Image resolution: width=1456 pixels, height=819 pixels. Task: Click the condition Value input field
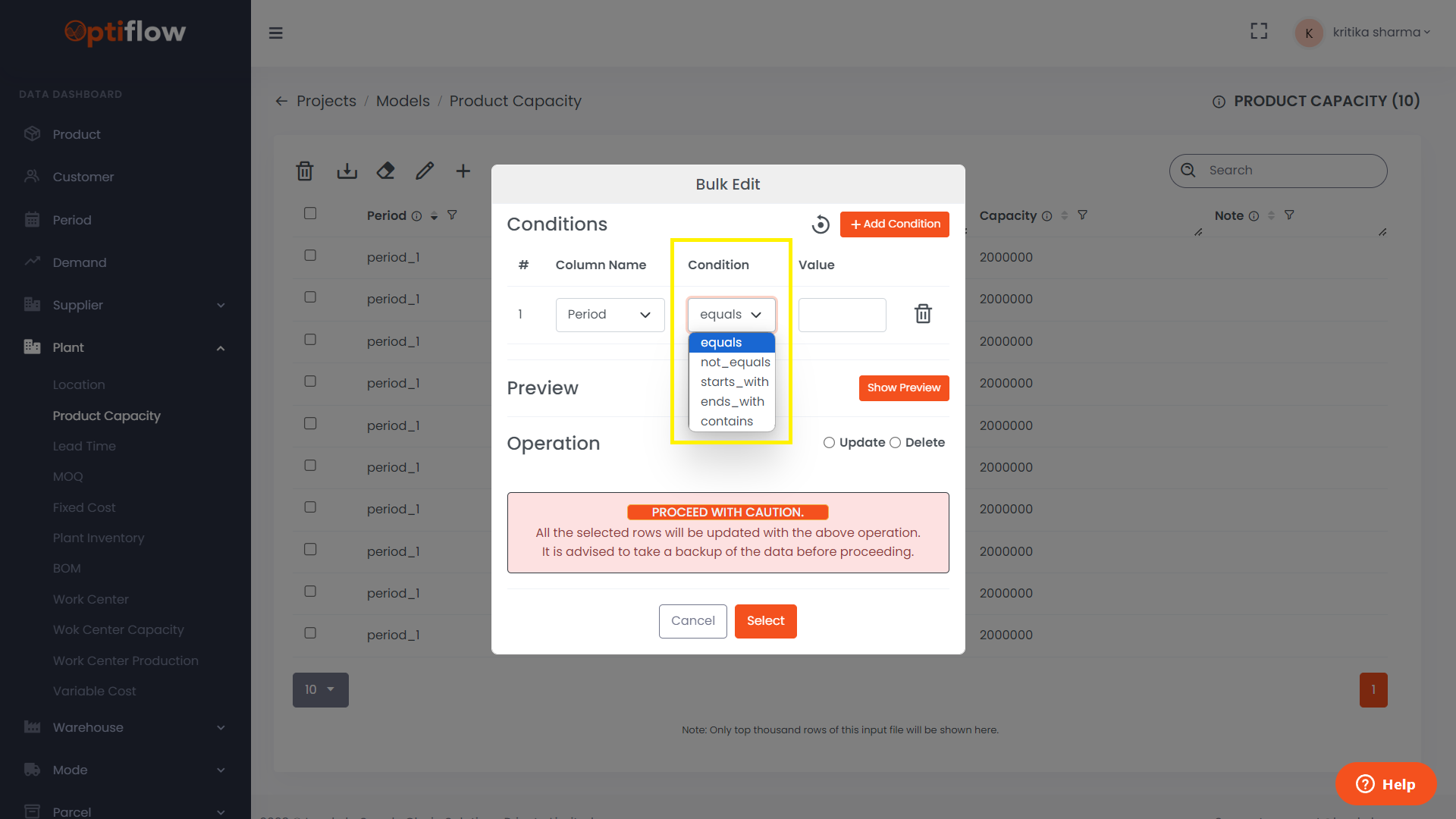842,315
